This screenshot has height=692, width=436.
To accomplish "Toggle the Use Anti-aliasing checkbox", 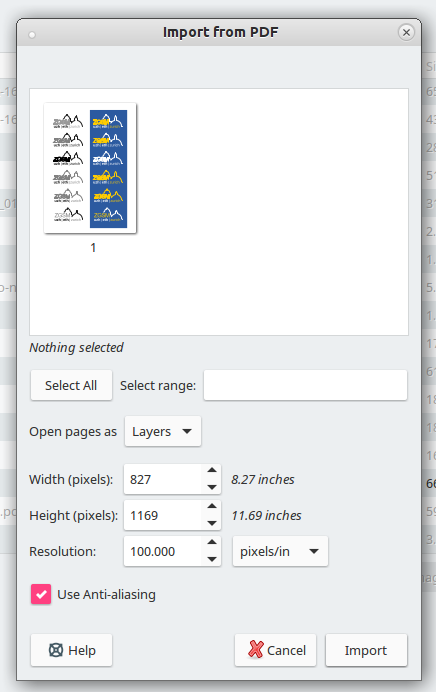I will tap(41, 594).
